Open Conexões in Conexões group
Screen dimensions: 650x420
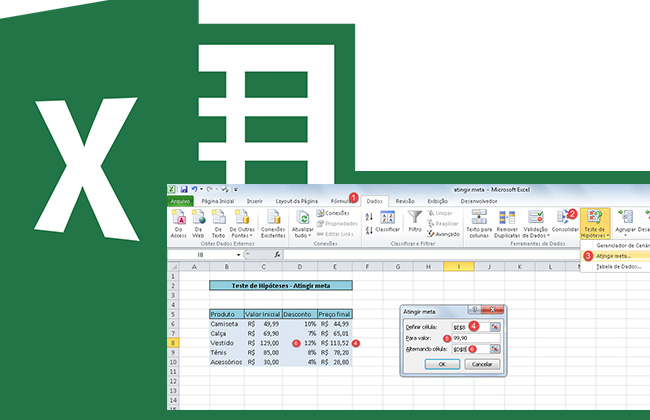click(333, 213)
